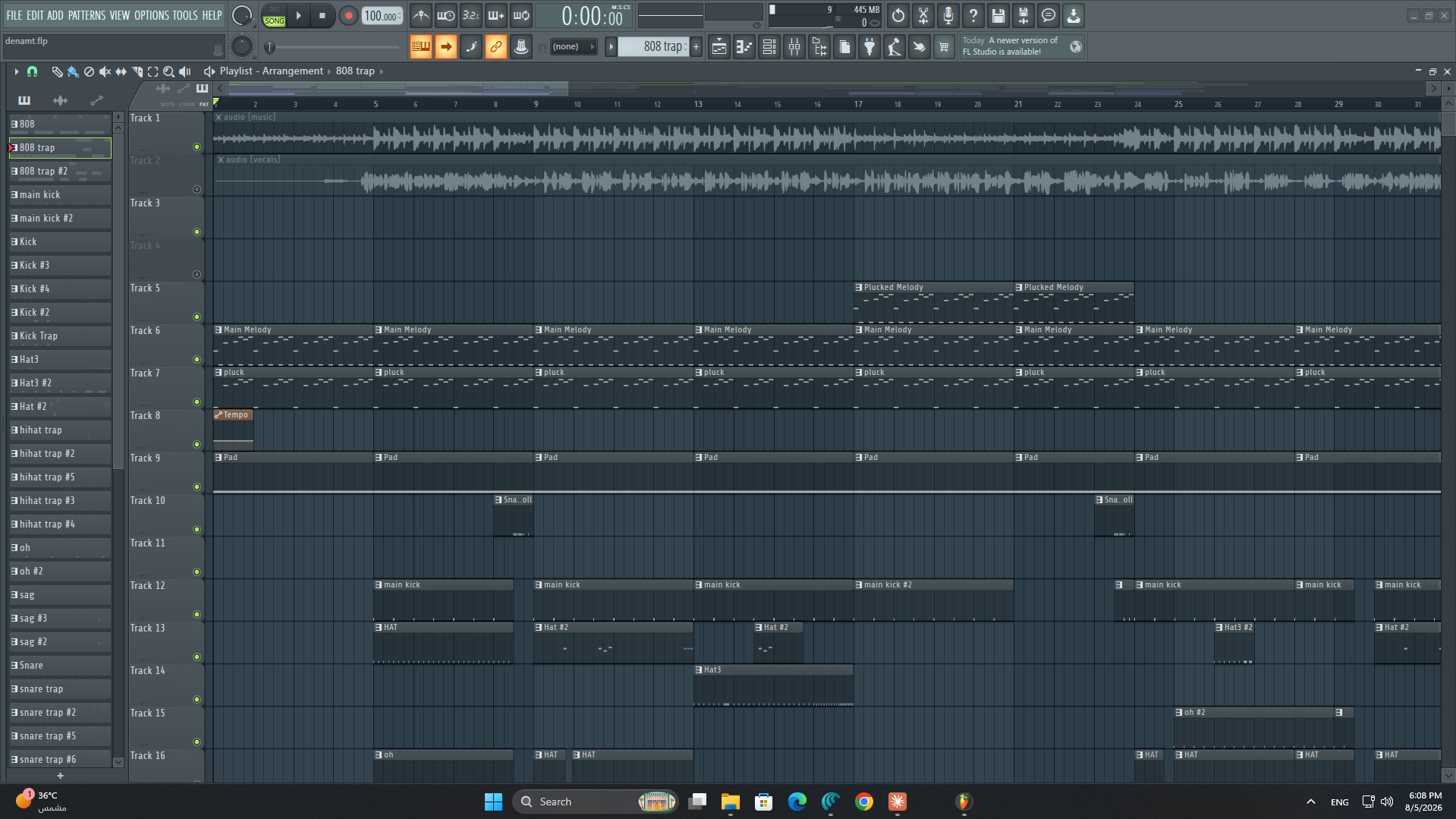Toggle Track 12 mute dot
This screenshot has width=1456, height=819.
[197, 615]
